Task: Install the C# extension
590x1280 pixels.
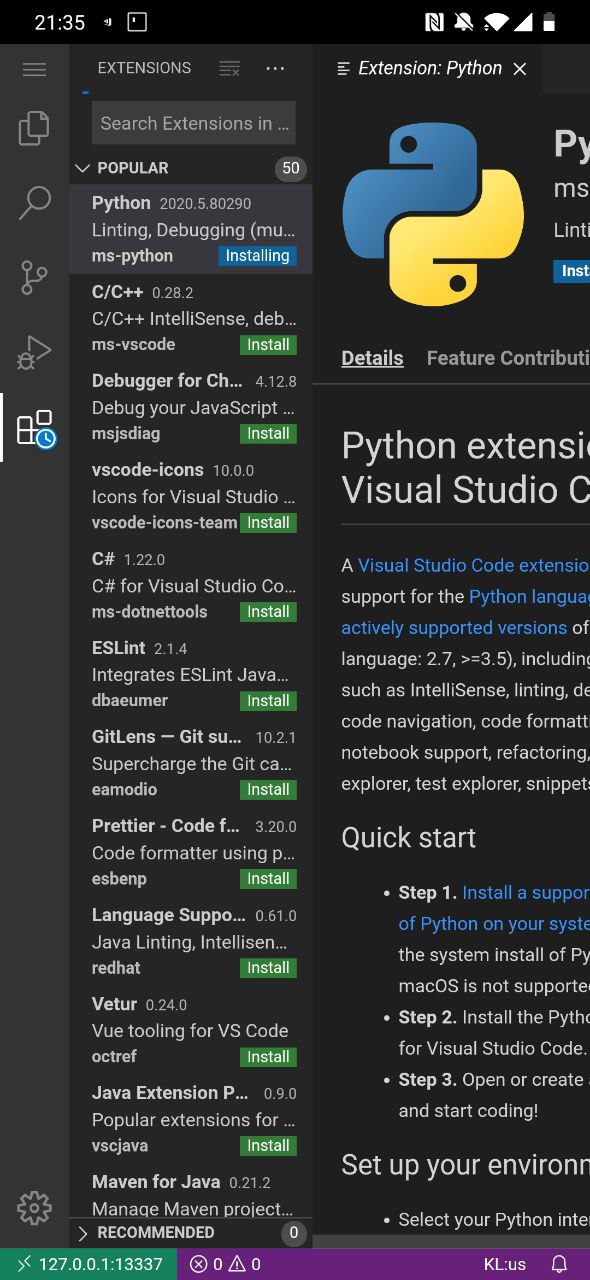Action: pyautogui.click(x=268, y=612)
